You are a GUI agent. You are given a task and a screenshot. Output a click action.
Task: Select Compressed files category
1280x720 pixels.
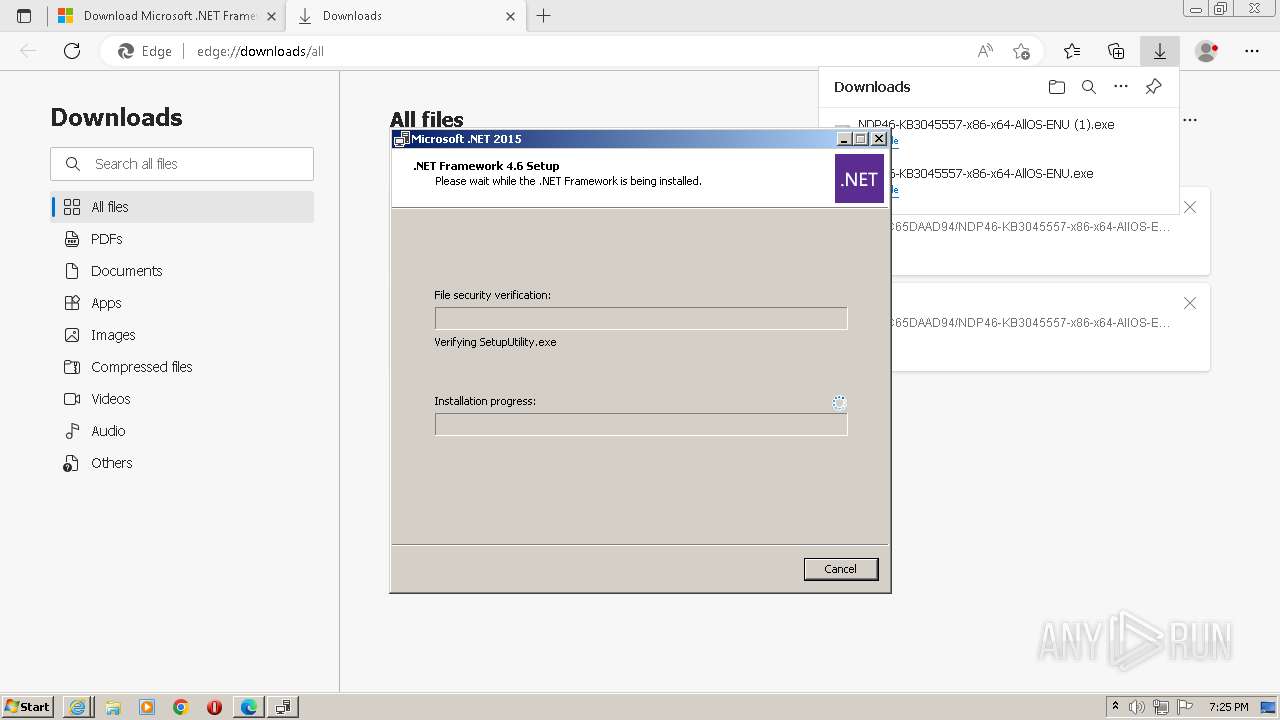[182, 367]
